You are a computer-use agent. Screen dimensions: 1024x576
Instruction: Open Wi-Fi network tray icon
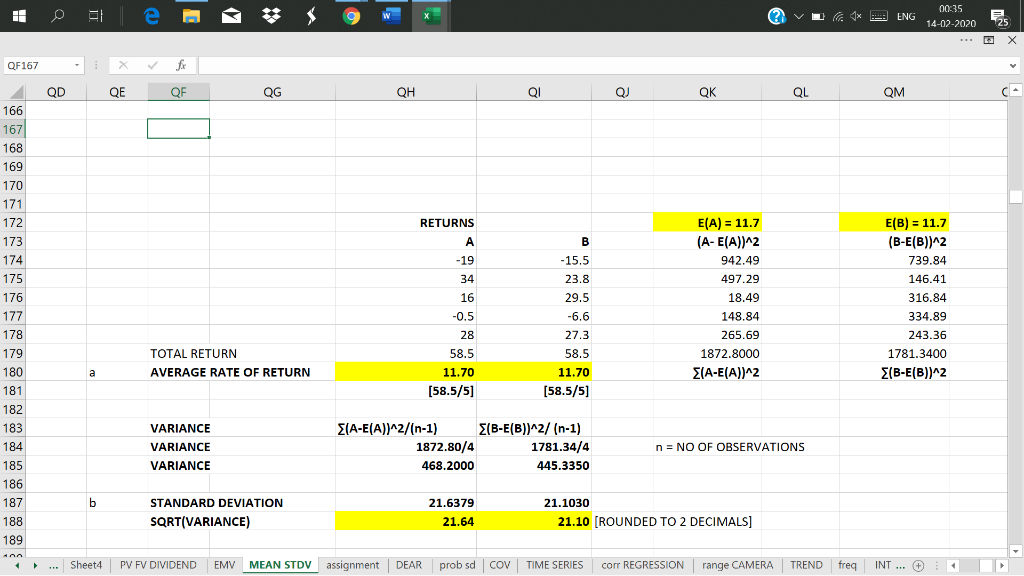click(x=838, y=16)
